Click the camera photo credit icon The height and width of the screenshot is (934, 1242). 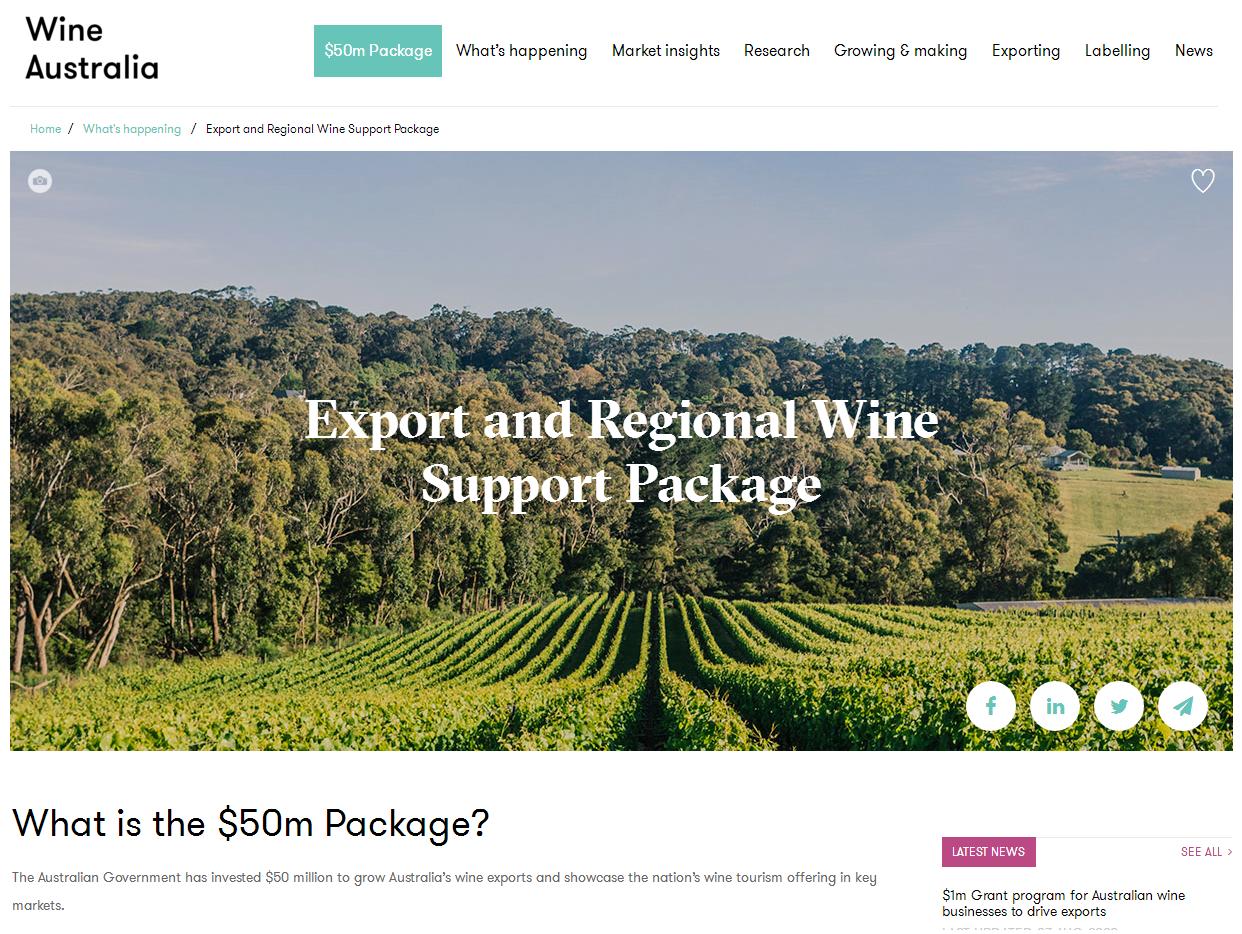pyautogui.click(x=40, y=181)
